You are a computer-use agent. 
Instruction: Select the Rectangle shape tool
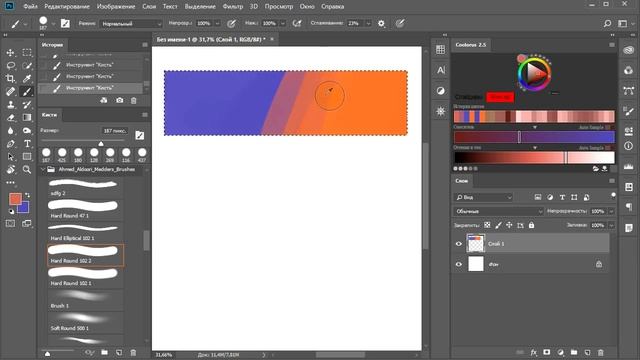[x=27, y=157]
